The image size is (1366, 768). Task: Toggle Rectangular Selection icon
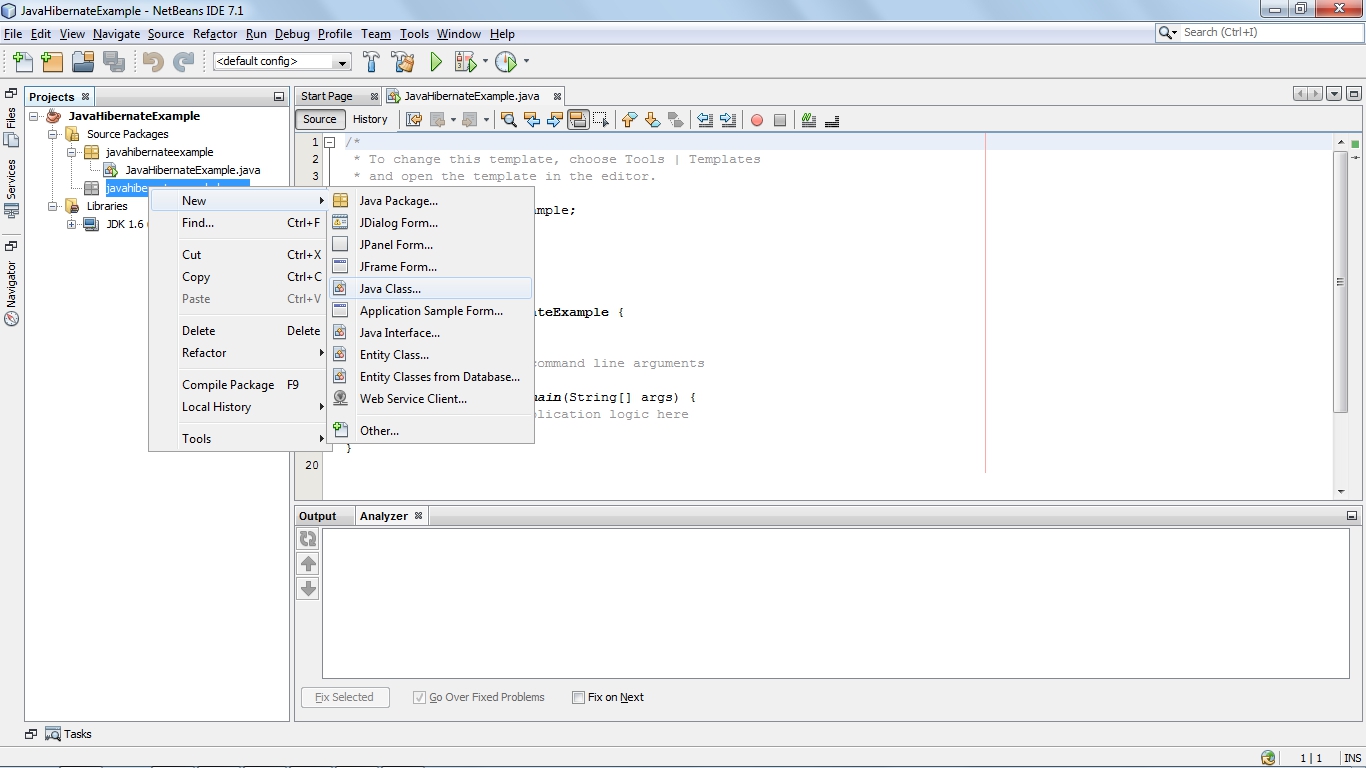point(601,120)
